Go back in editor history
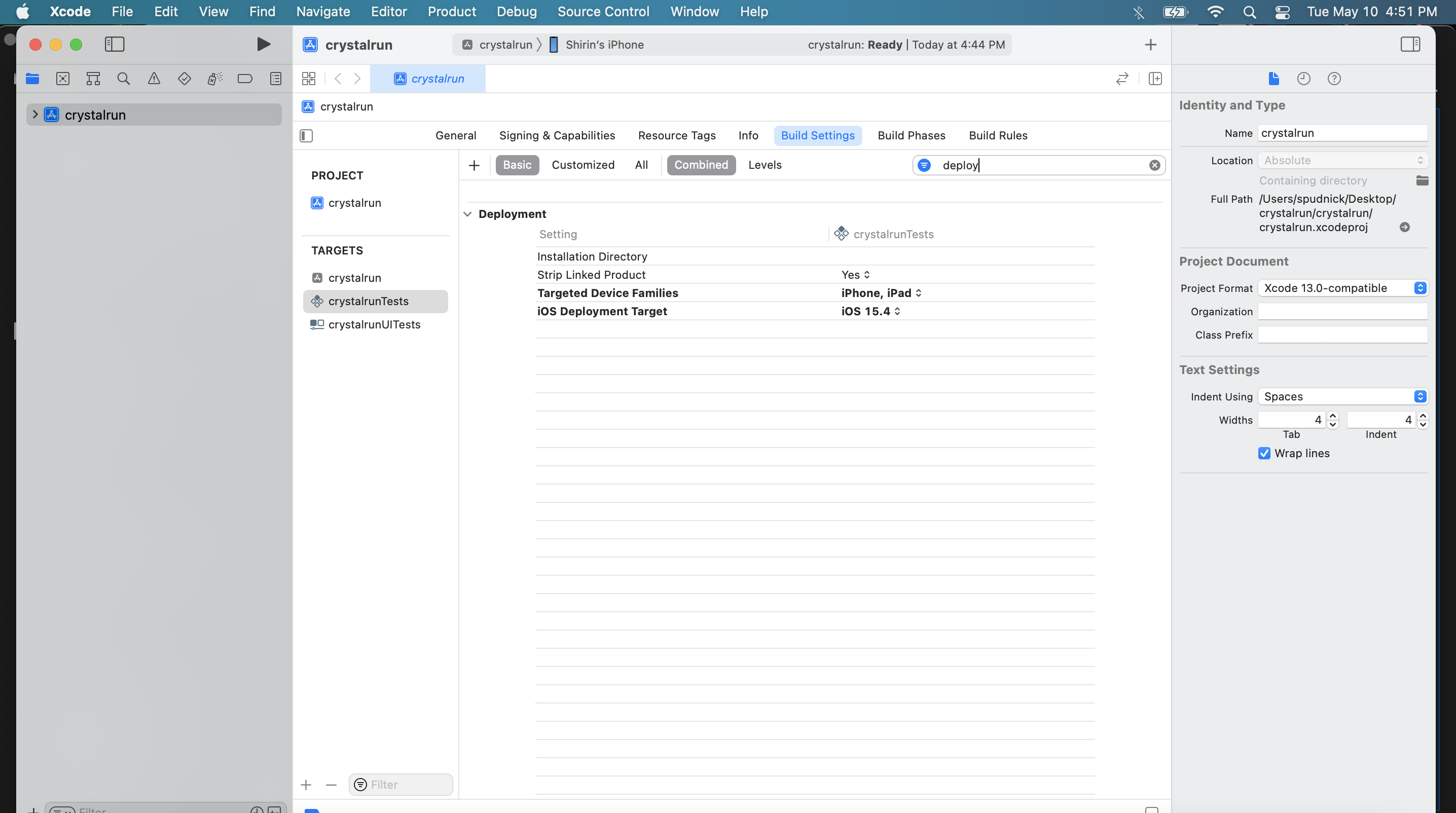The image size is (1456, 813). [x=338, y=79]
